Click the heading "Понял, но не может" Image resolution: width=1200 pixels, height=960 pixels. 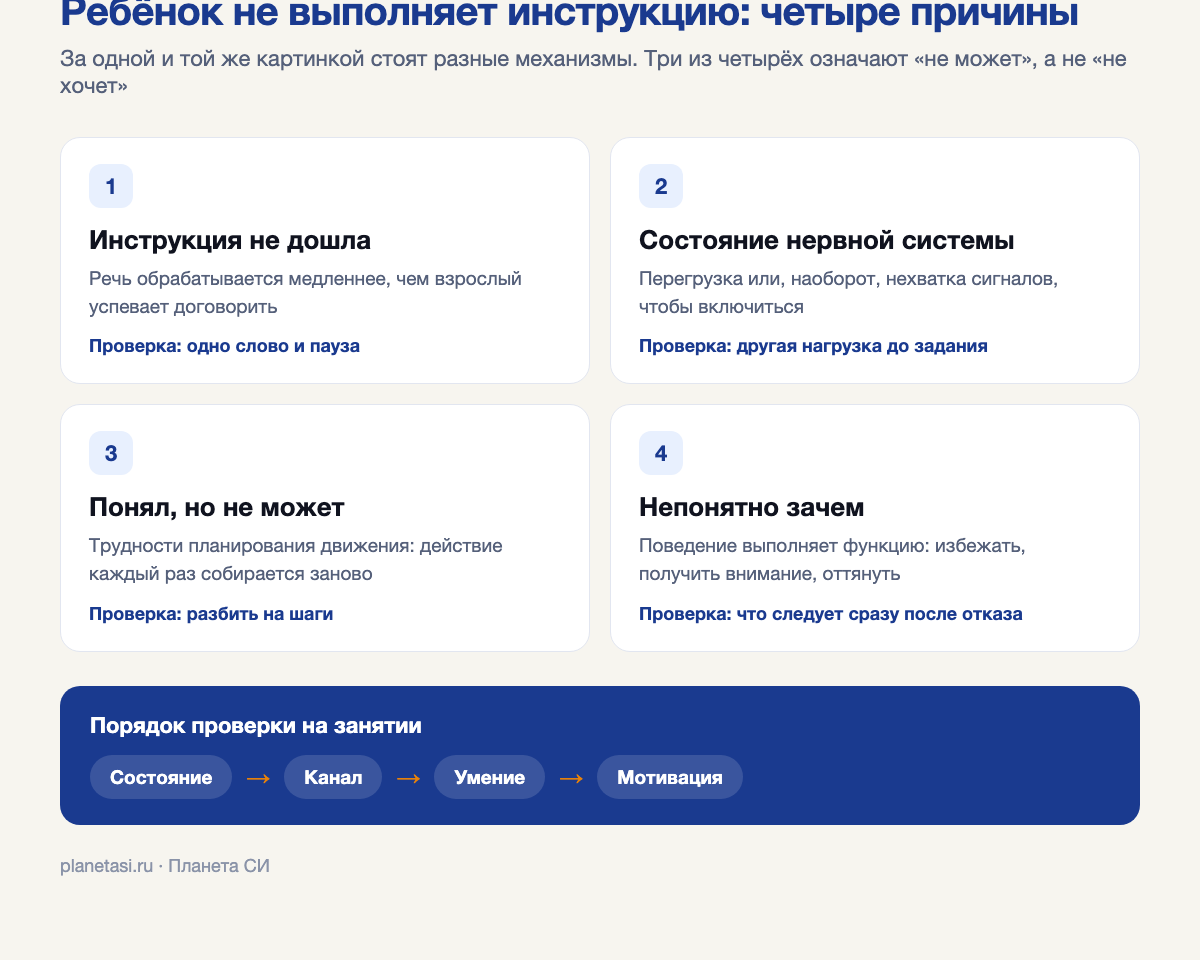click(217, 508)
